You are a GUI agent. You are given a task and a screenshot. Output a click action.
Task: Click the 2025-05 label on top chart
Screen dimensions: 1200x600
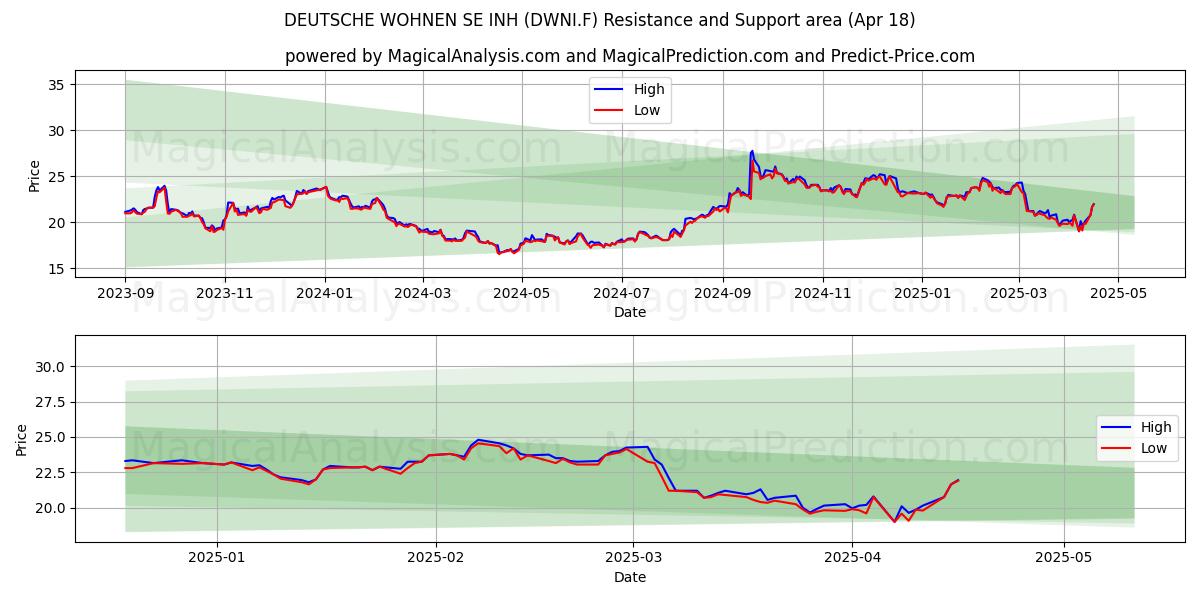(x=1118, y=294)
